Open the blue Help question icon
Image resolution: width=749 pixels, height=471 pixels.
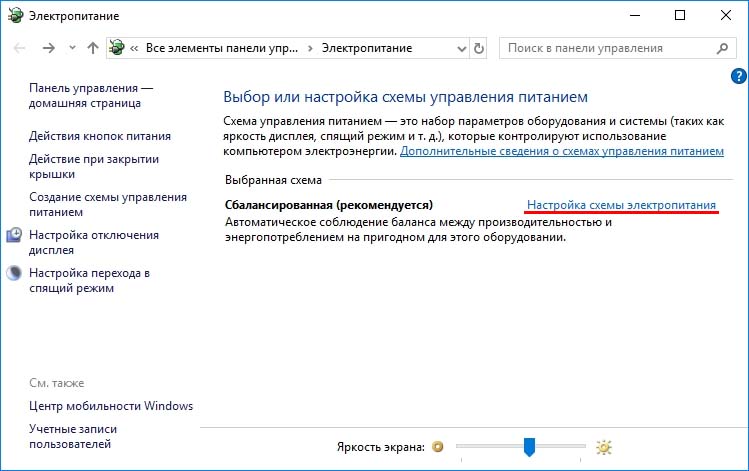[738, 76]
